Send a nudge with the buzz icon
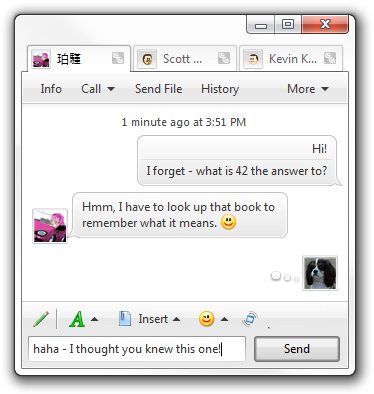This screenshot has width=374, height=394. 250,319
